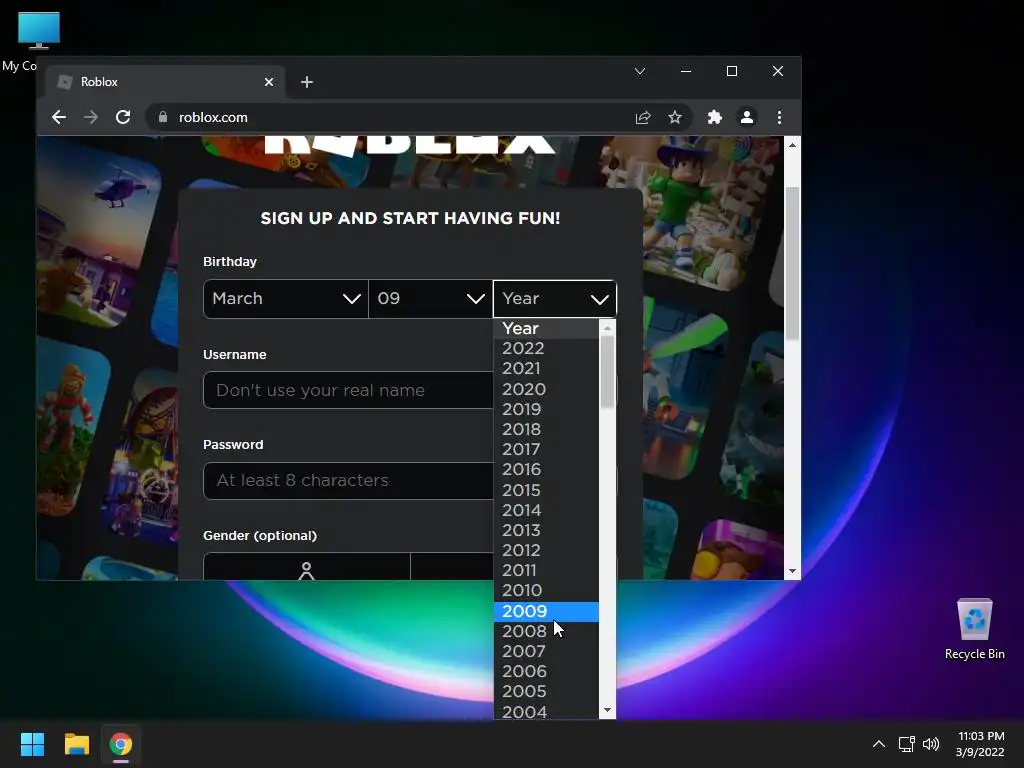Choose 2019 from year list
The height and width of the screenshot is (768, 1024).
(546, 409)
